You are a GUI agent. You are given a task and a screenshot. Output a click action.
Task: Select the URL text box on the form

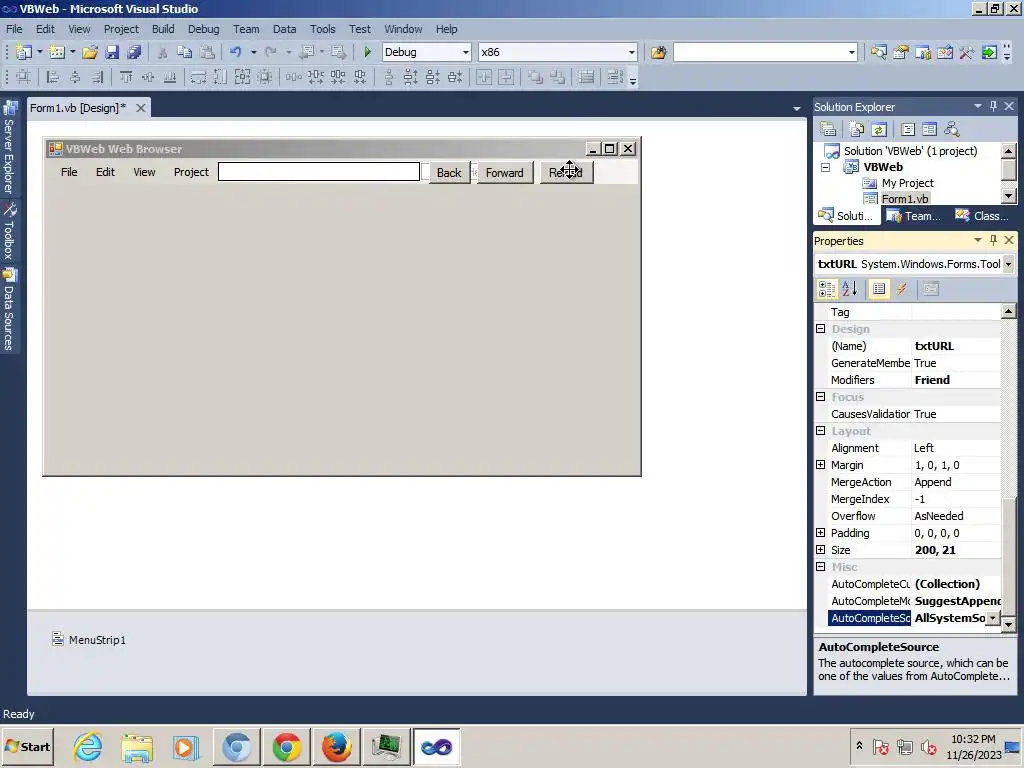[319, 172]
